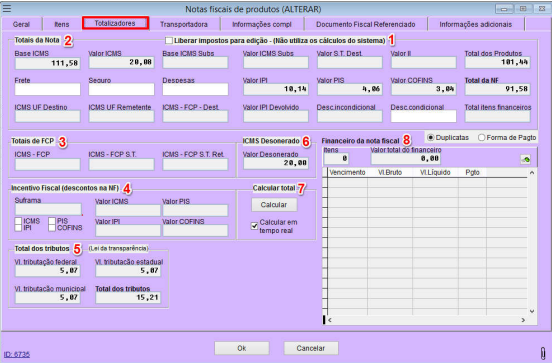
Task: Click the Cancelar button
Action: pos(311,348)
